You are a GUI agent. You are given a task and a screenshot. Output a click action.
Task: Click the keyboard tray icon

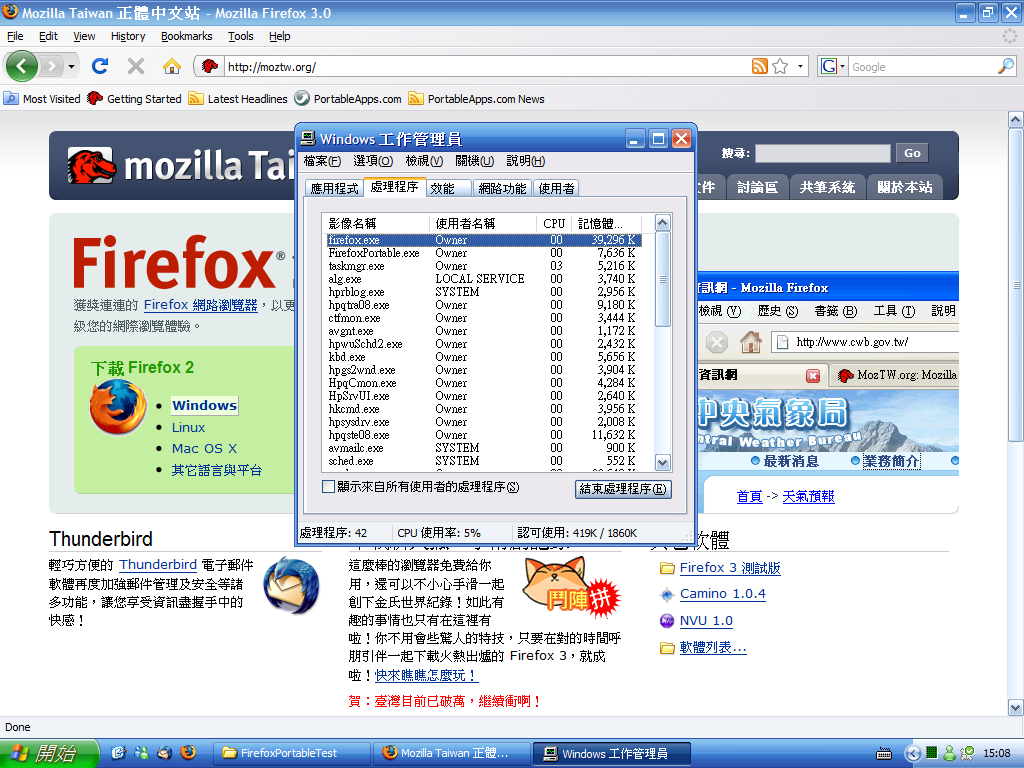884,754
